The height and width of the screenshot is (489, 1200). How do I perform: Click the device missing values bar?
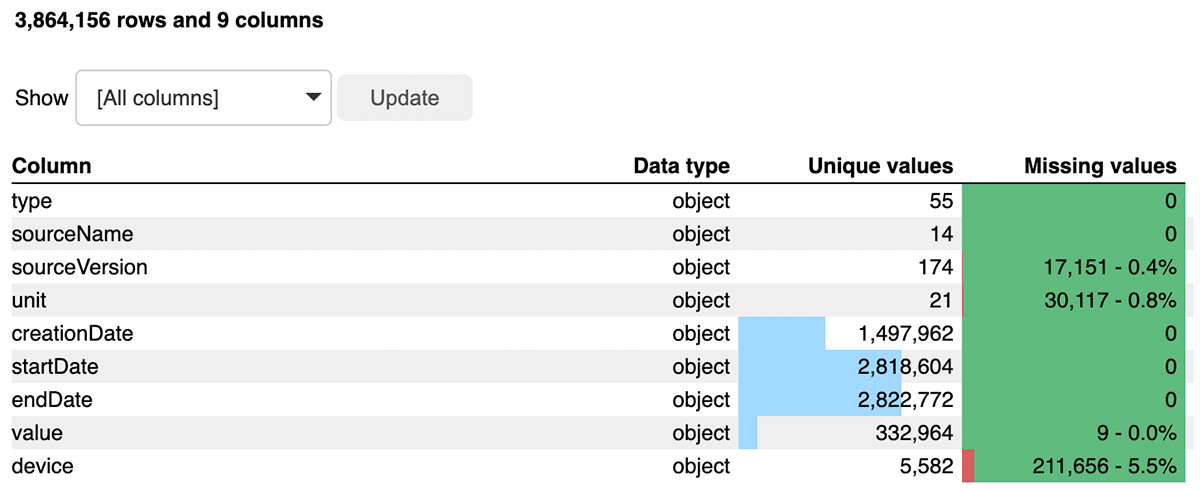(x=968, y=466)
